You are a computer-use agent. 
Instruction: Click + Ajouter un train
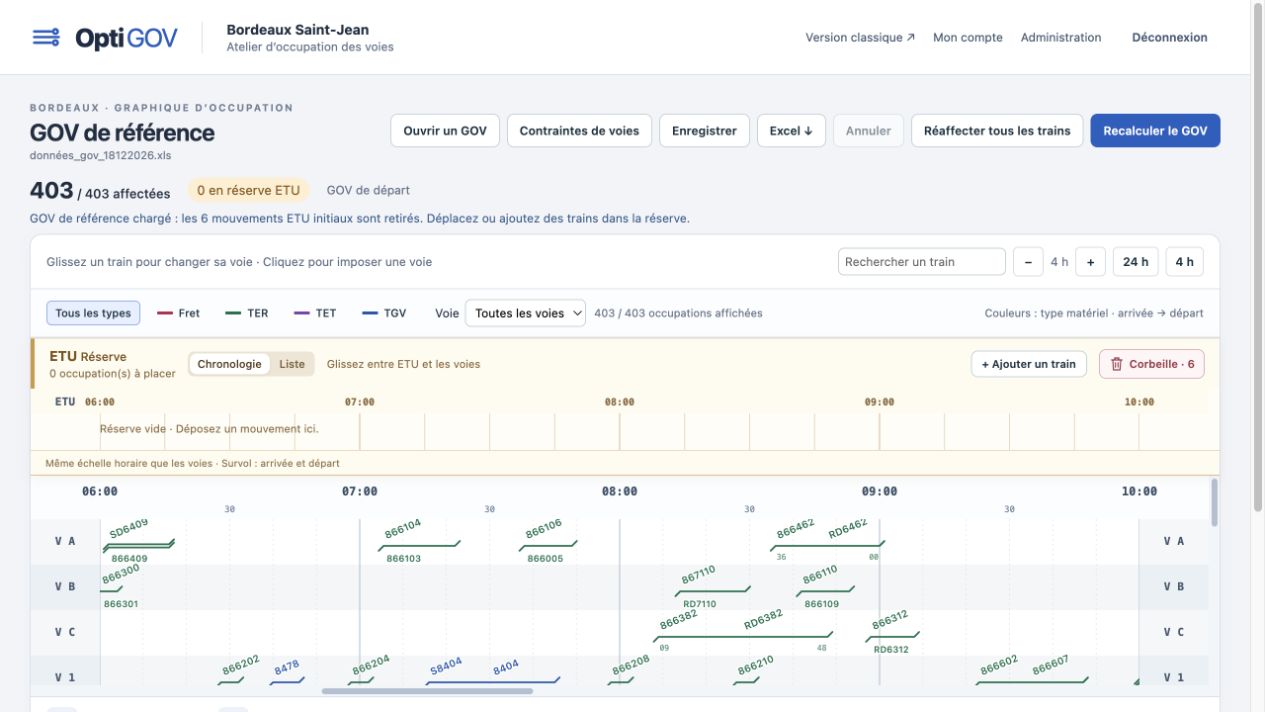pyautogui.click(x=1029, y=364)
